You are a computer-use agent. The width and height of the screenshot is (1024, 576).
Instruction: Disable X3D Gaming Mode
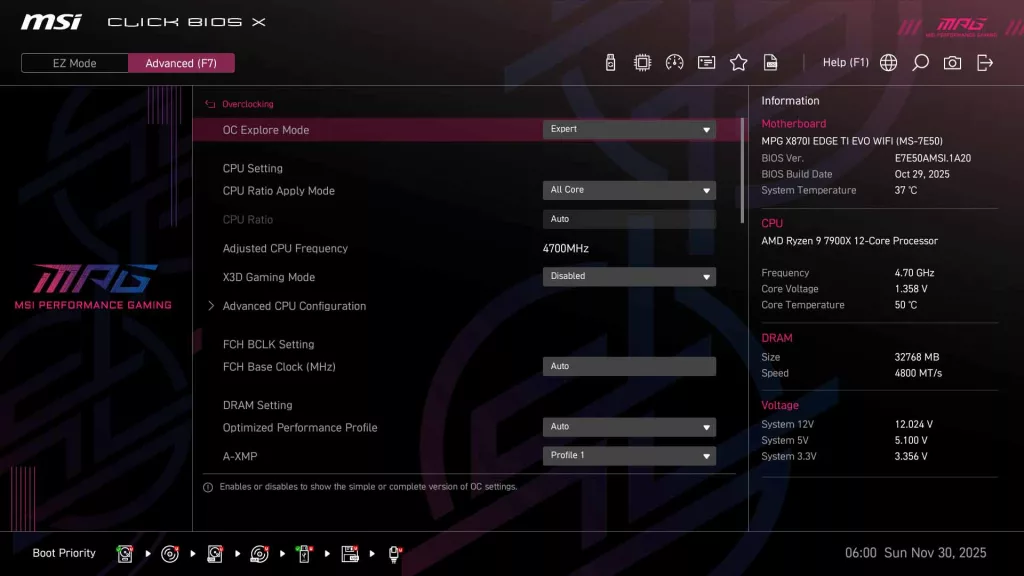[x=629, y=276]
